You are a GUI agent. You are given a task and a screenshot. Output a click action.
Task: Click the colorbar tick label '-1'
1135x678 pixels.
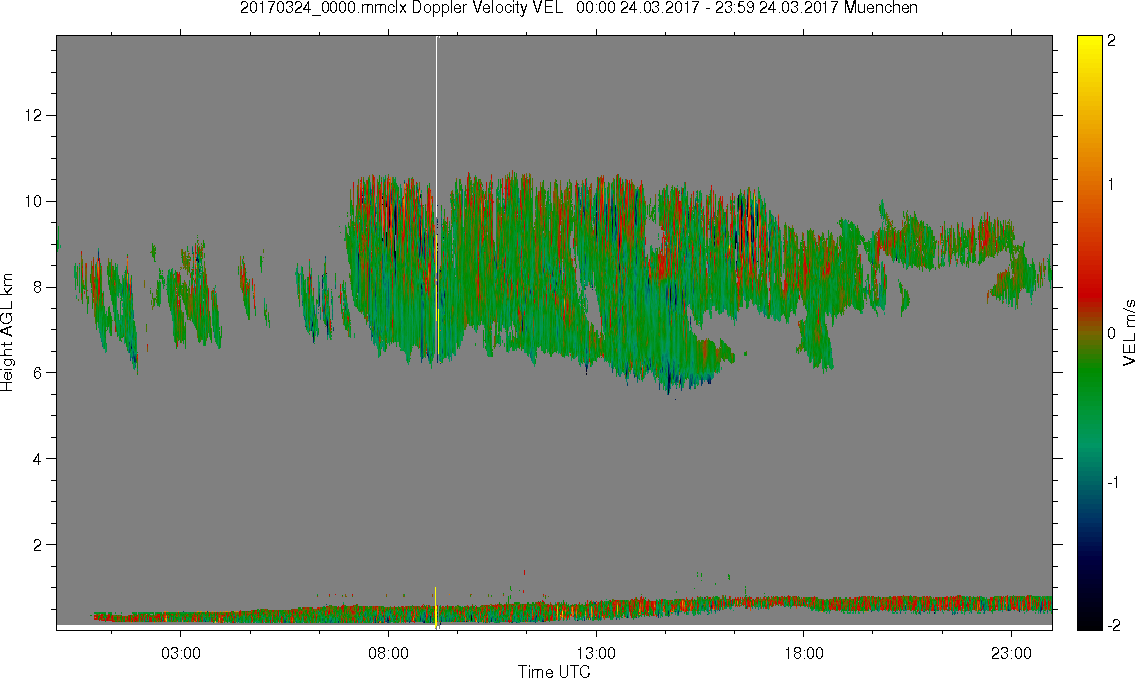click(1113, 483)
